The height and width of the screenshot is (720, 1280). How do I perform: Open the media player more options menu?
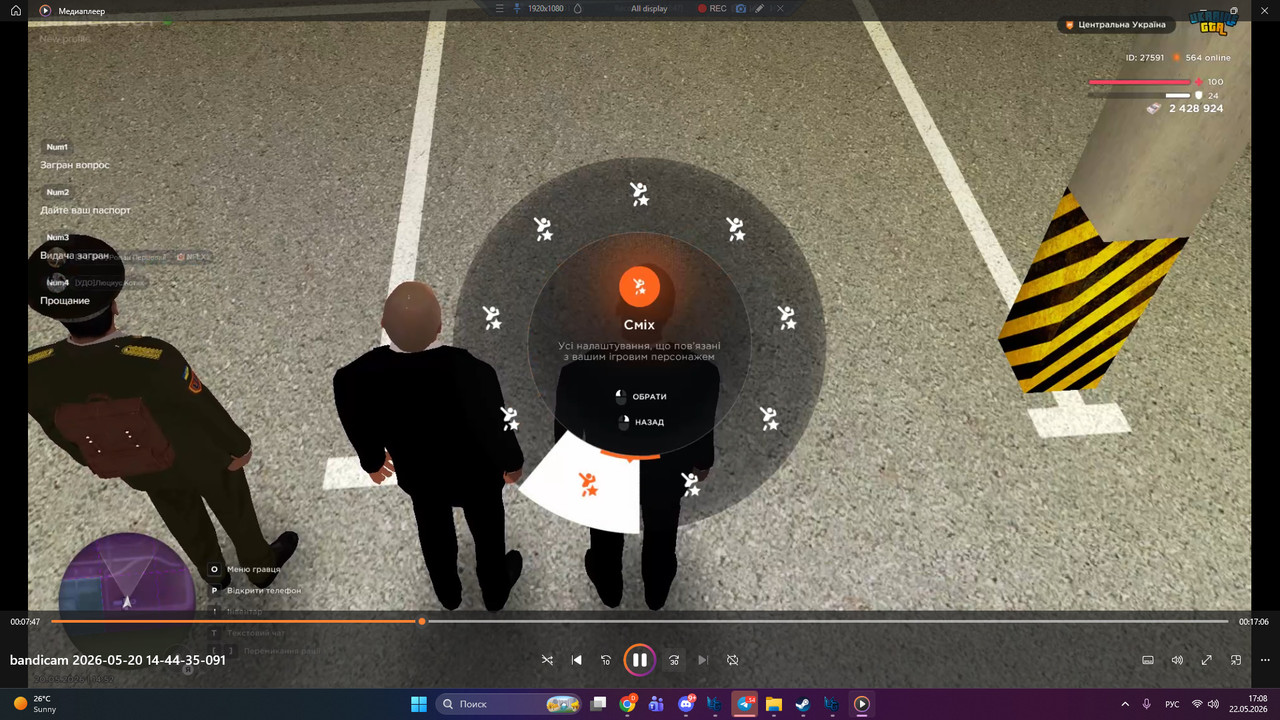[x=1265, y=660]
